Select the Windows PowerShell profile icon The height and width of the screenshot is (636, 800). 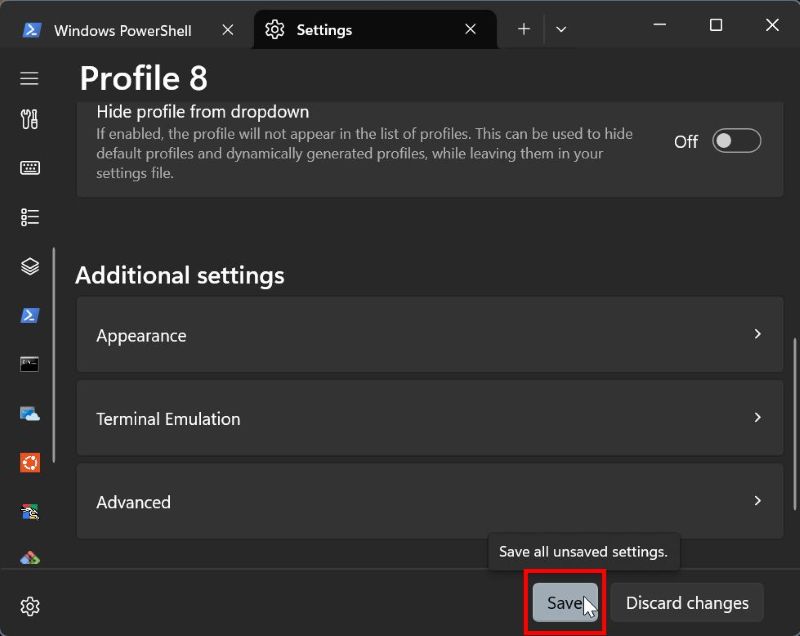[x=30, y=315]
